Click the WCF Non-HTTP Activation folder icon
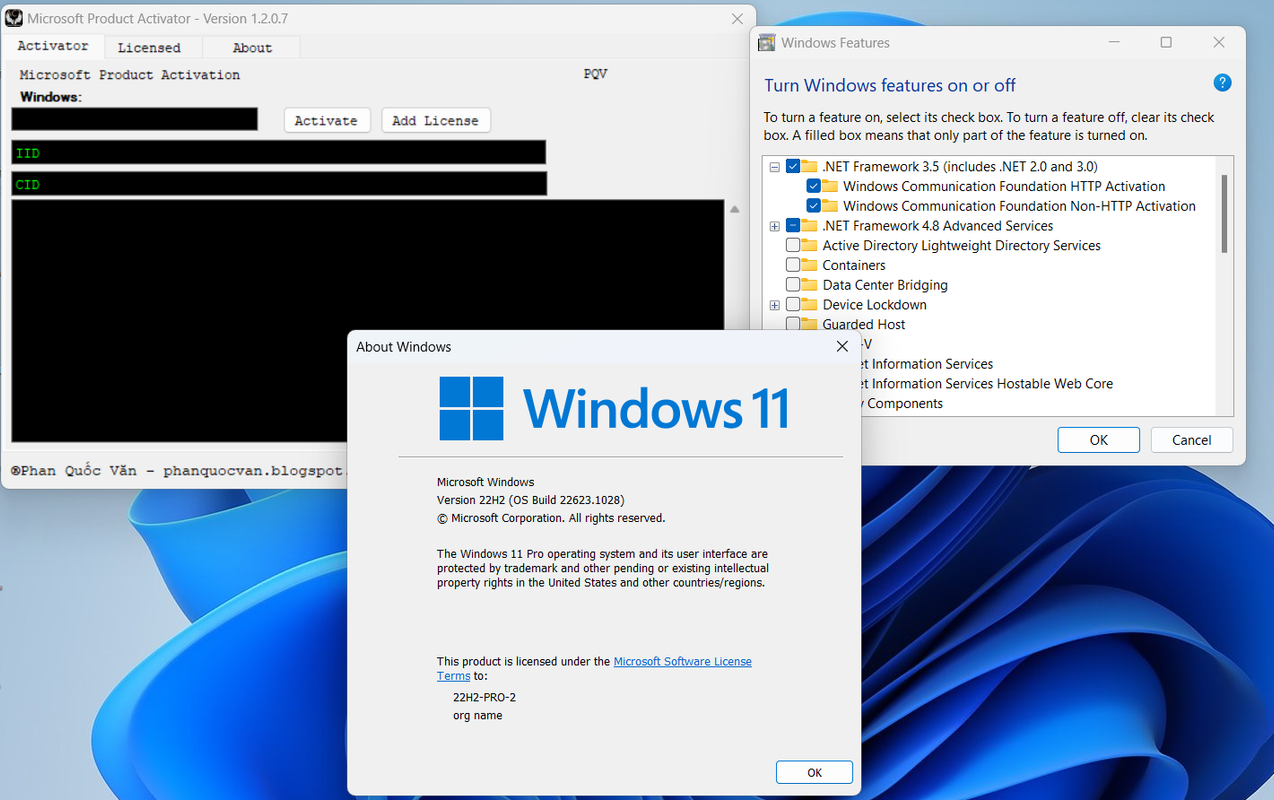 tap(830, 206)
